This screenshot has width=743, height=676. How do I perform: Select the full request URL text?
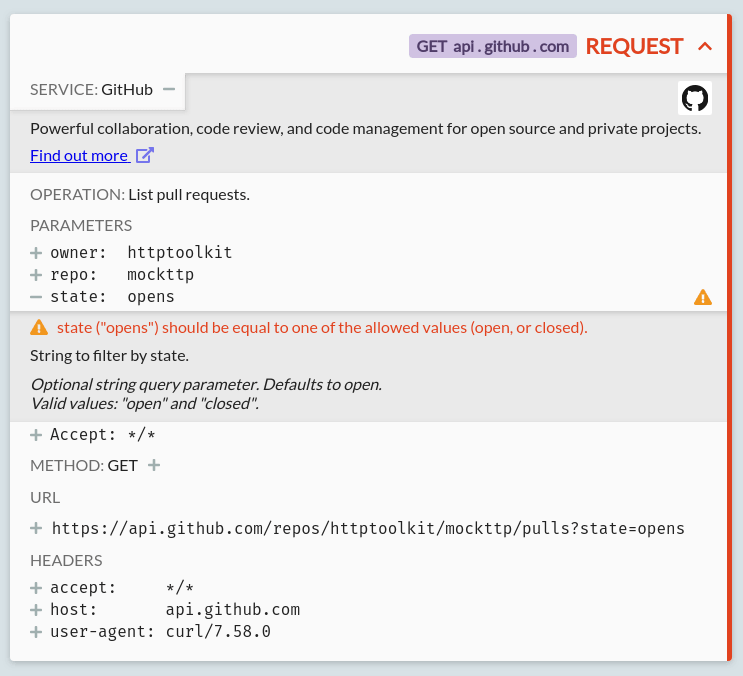368,528
